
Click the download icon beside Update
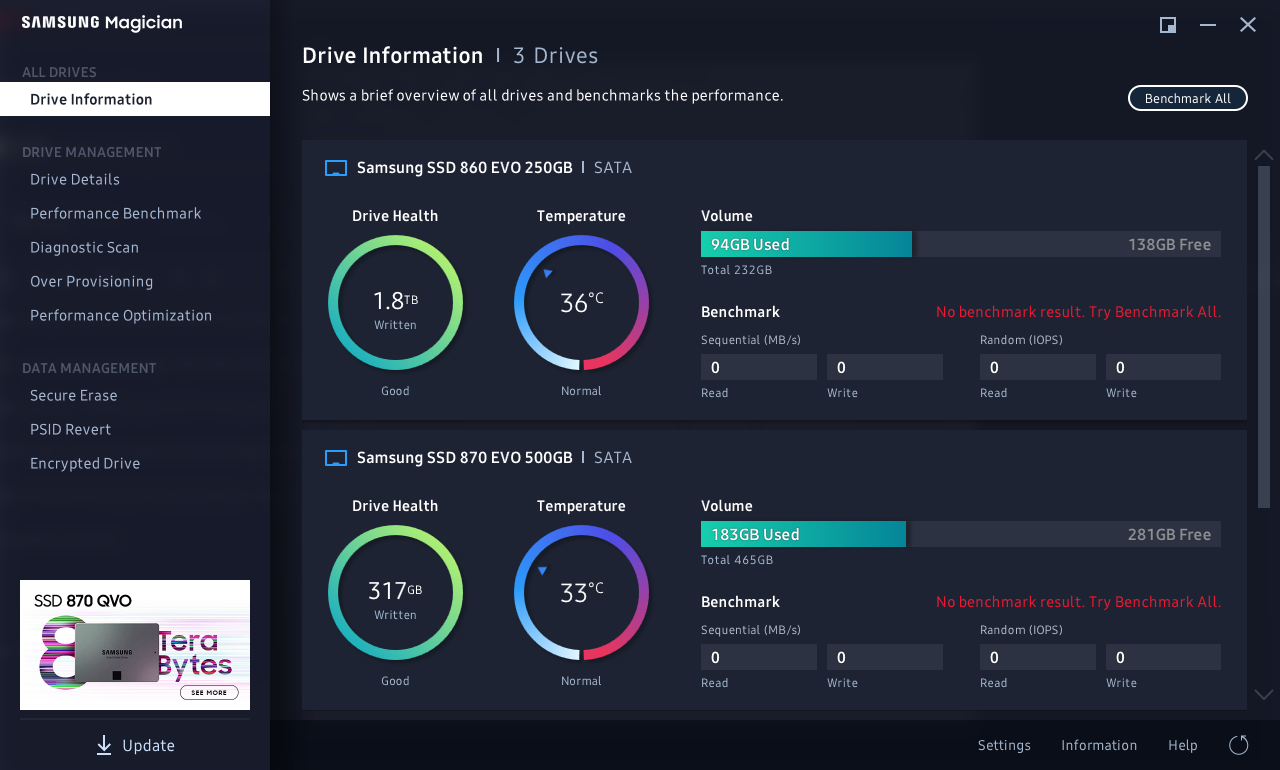coord(104,745)
